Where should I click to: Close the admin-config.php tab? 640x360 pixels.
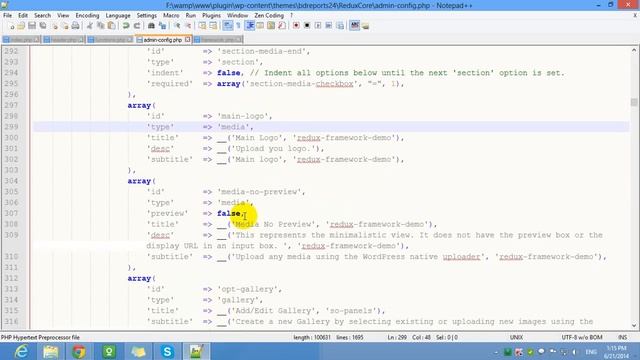click(187, 40)
